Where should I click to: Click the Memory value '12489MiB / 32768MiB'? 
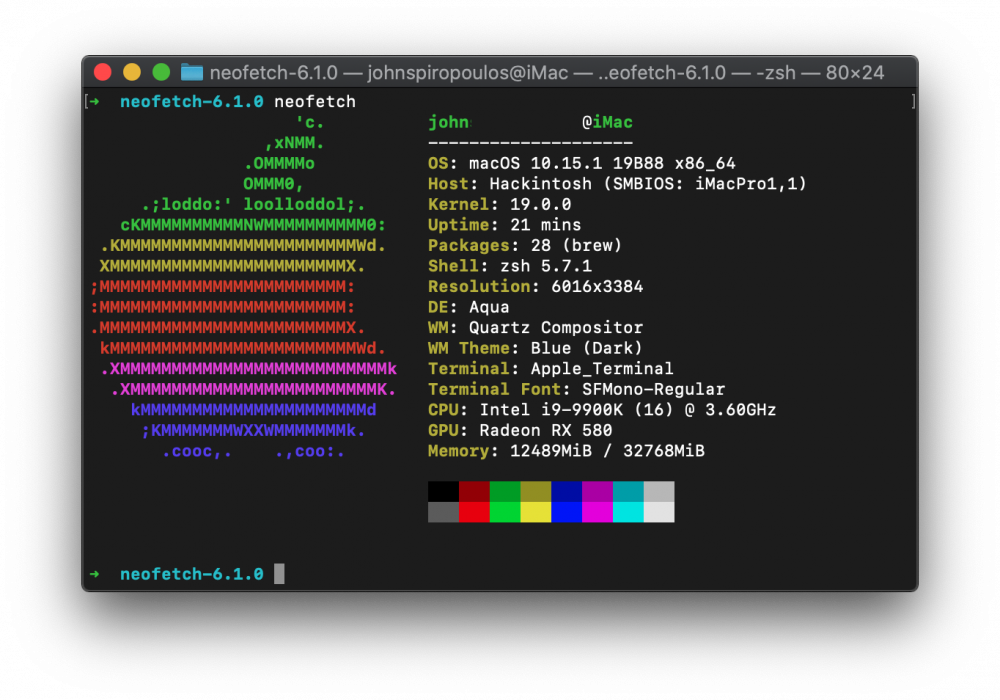(x=608, y=451)
